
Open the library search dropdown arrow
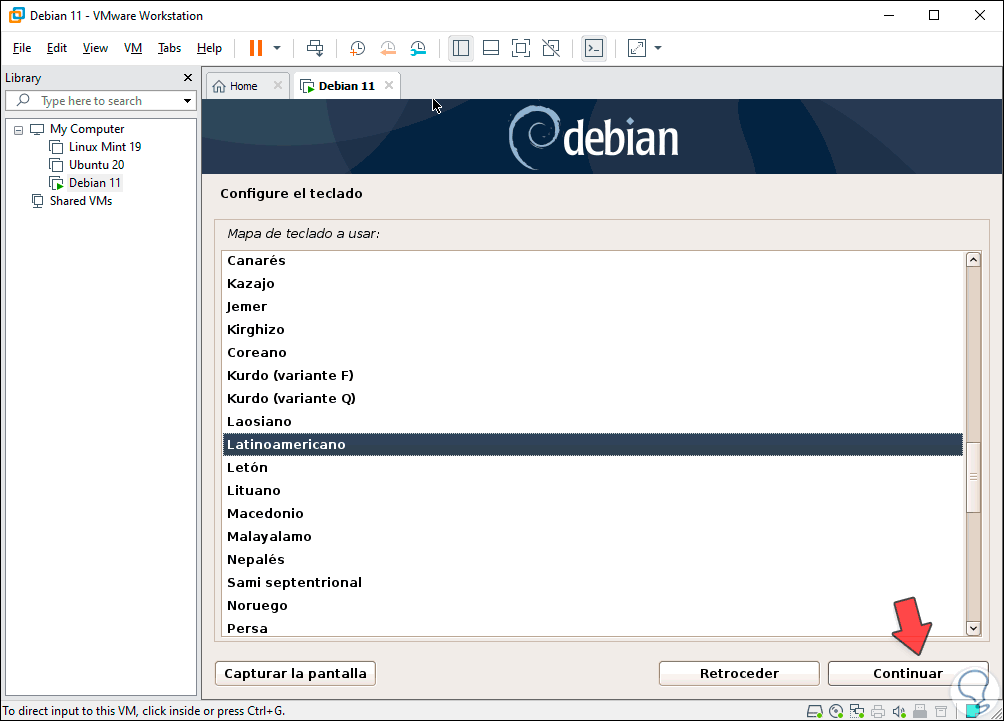click(187, 101)
